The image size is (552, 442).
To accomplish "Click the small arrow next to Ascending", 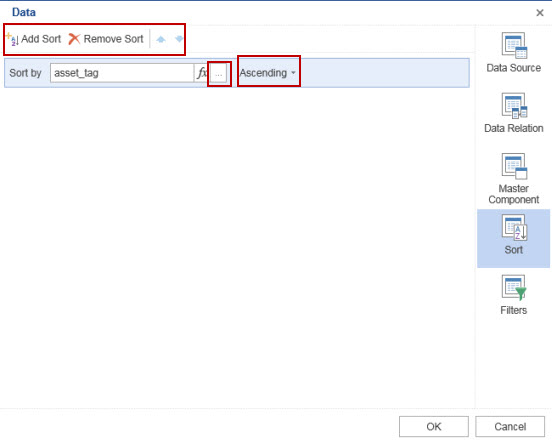I will pos(293,73).
